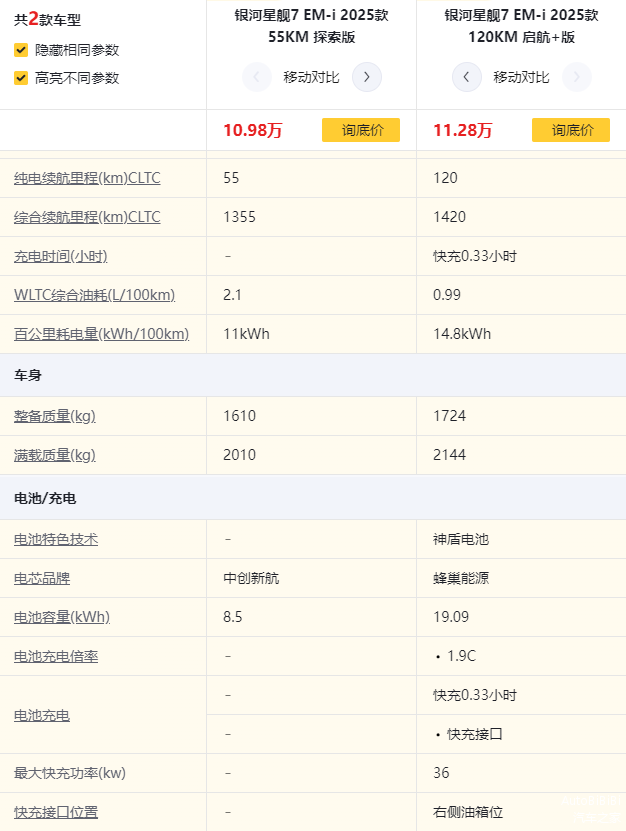Screen dimensions: 626x831
Task: Click 询底价 button for 10.98万 model
Action: [360, 130]
